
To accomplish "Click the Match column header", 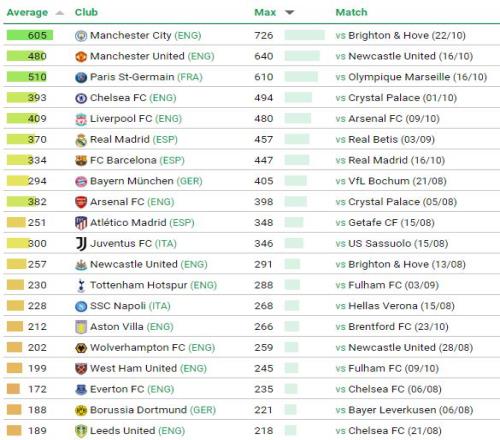I will coord(351,12).
